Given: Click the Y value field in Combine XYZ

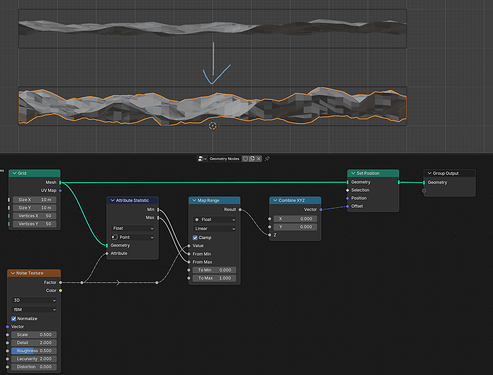Looking at the screenshot, I should tap(295, 227).
